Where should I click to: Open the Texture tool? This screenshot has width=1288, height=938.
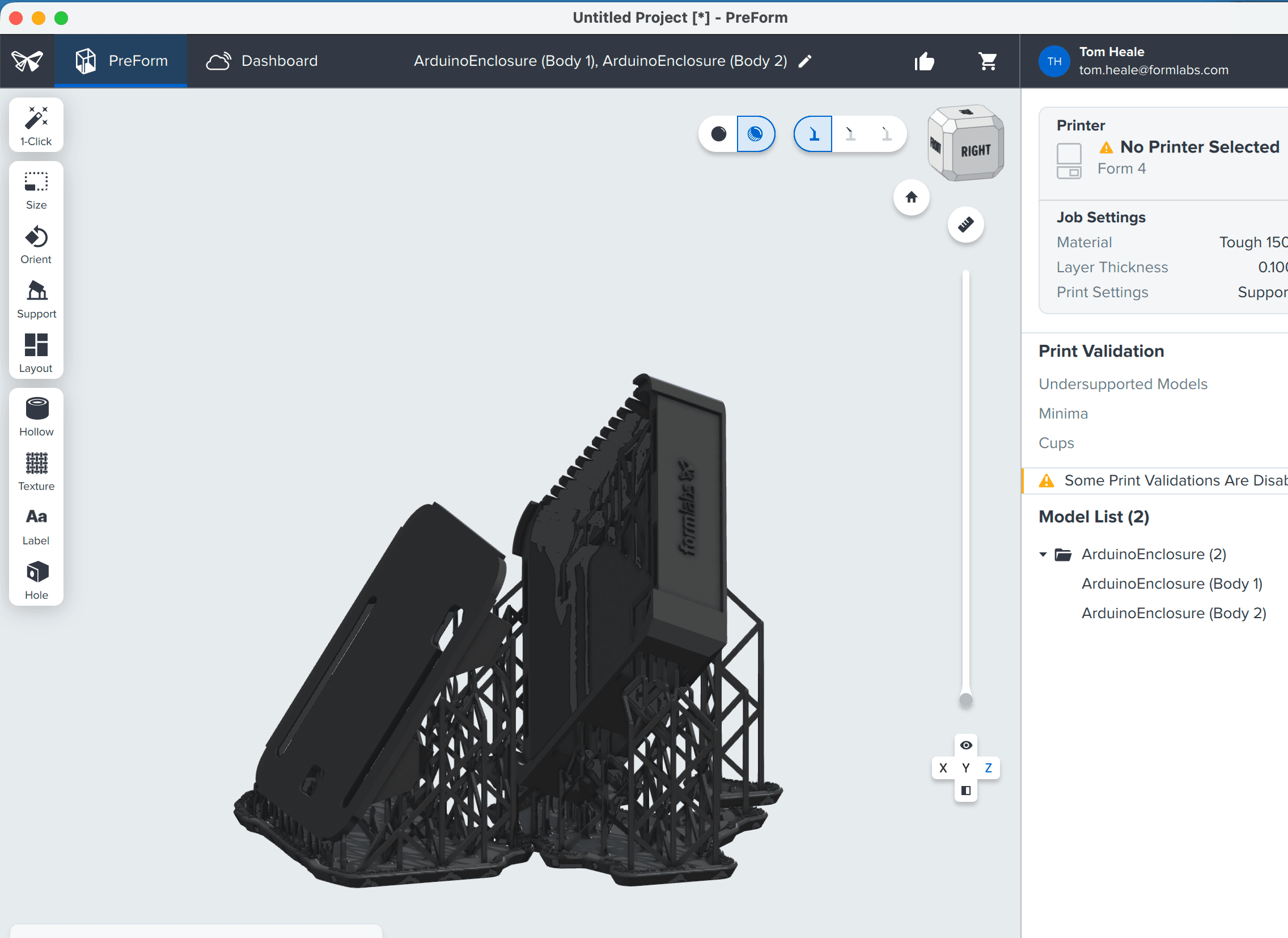36,472
